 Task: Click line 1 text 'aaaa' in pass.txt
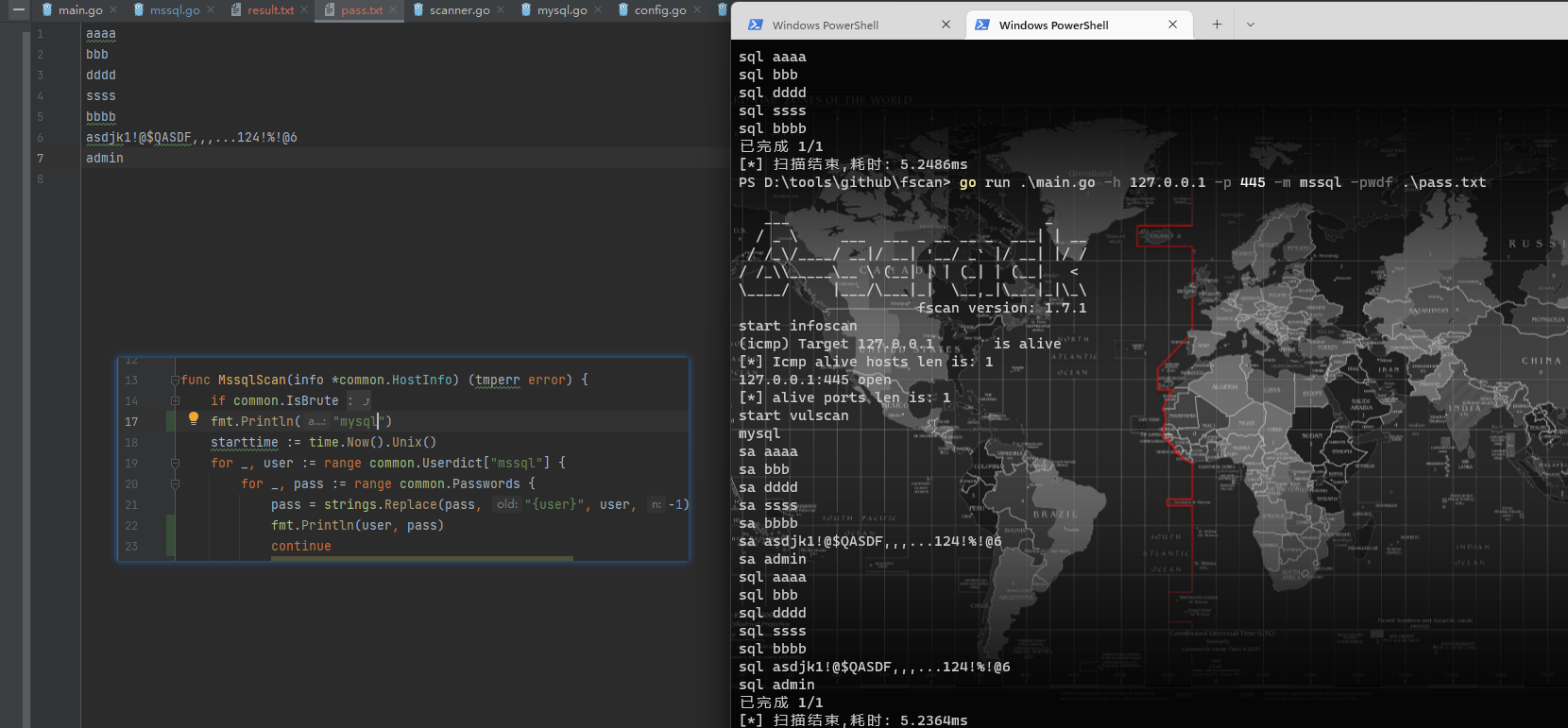click(101, 34)
